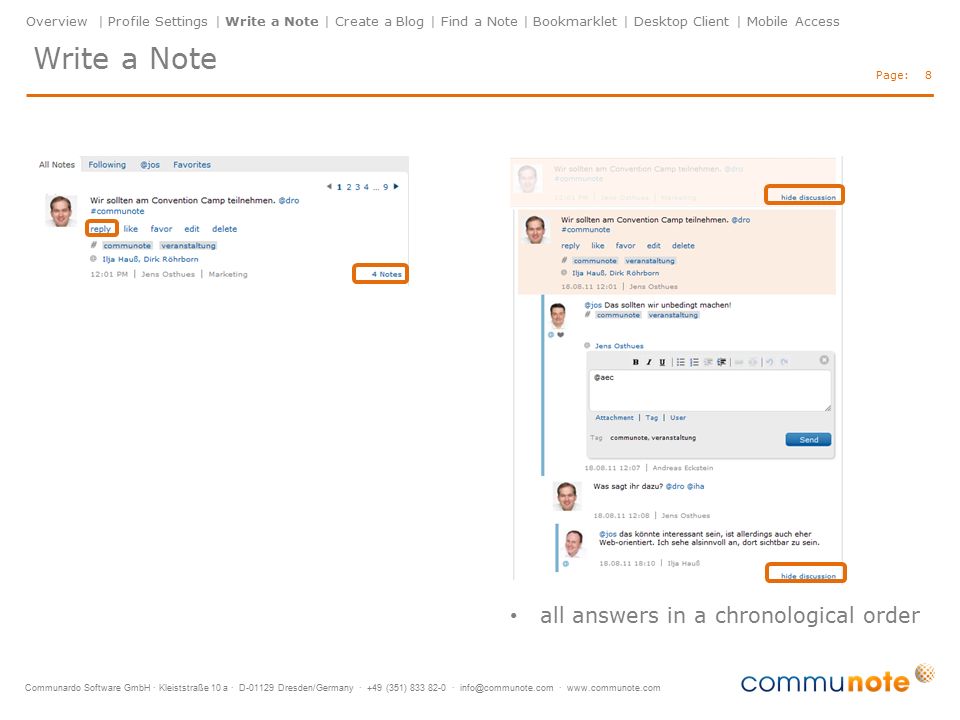Click reply in the highlighted discussion note

point(571,246)
